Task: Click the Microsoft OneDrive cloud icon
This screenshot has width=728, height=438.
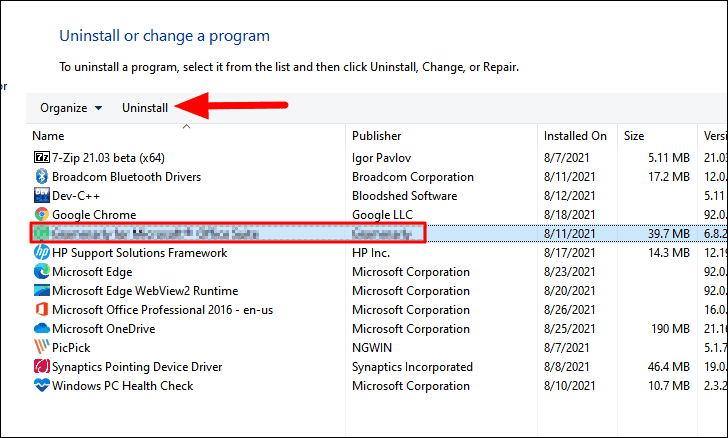Action: click(x=42, y=329)
